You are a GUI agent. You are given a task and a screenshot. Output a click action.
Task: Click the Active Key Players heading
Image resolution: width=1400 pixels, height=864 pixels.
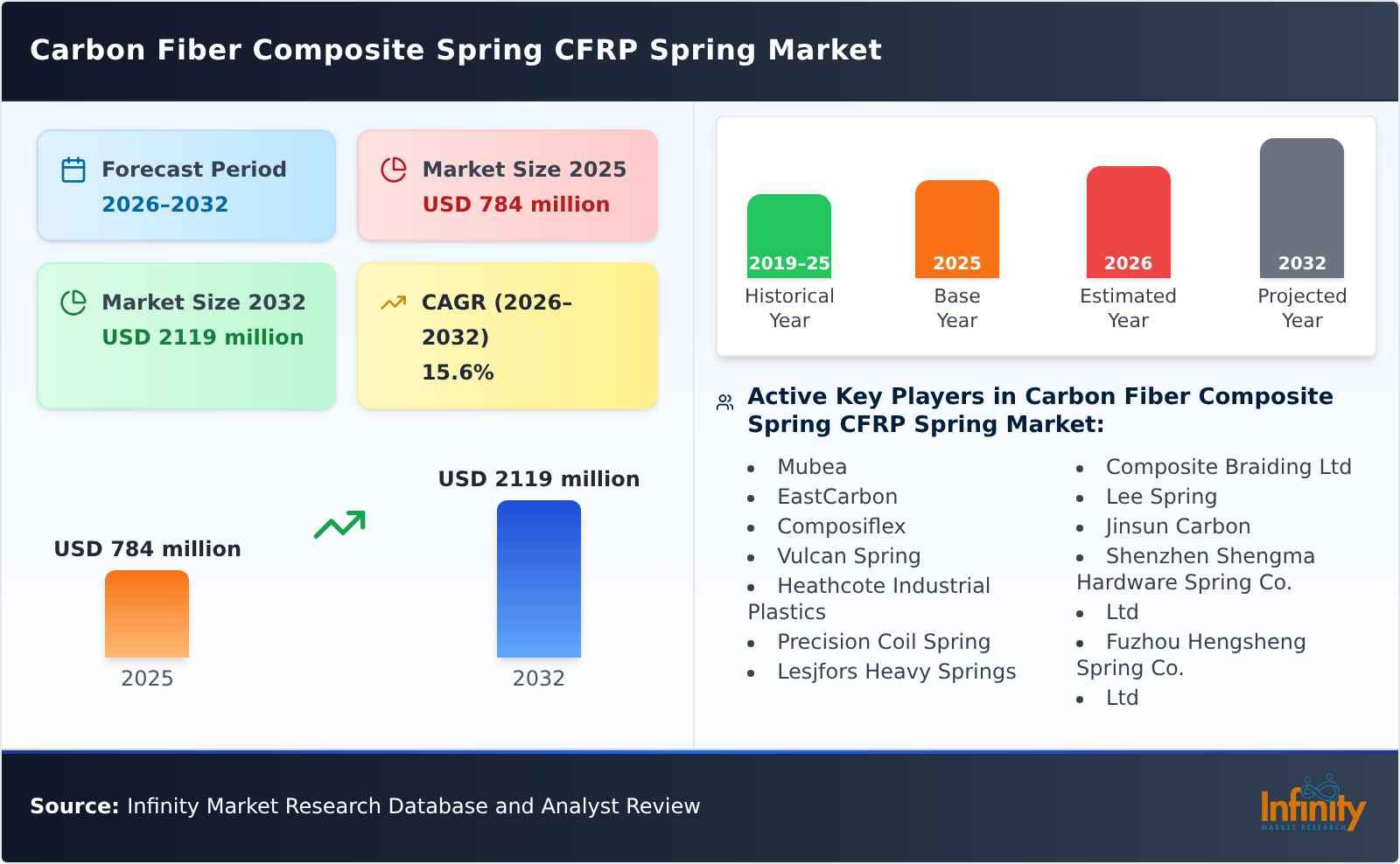click(x=1040, y=410)
